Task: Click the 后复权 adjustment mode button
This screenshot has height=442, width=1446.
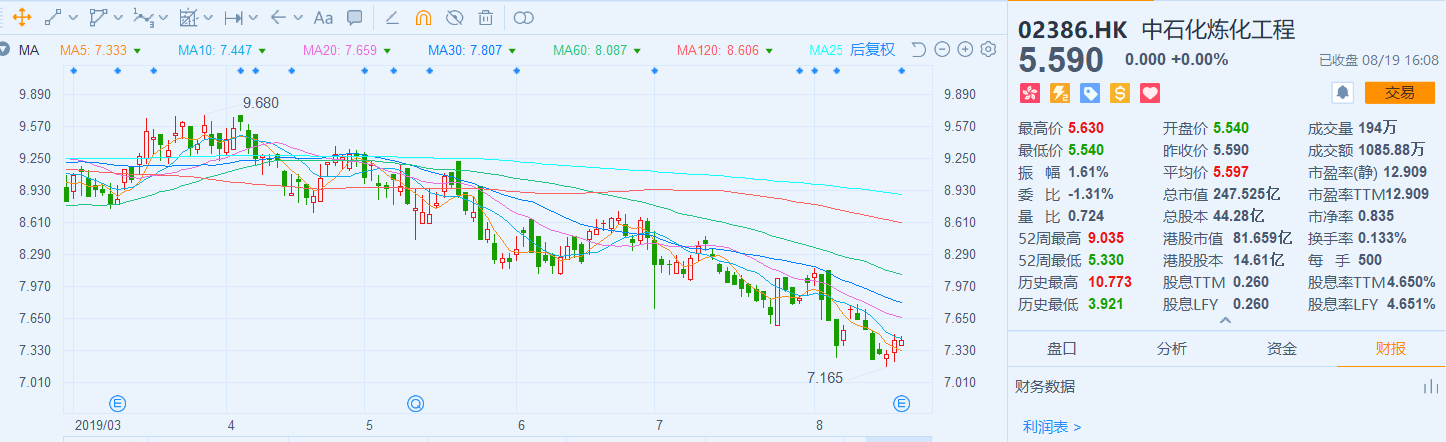Action: click(x=873, y=50)
